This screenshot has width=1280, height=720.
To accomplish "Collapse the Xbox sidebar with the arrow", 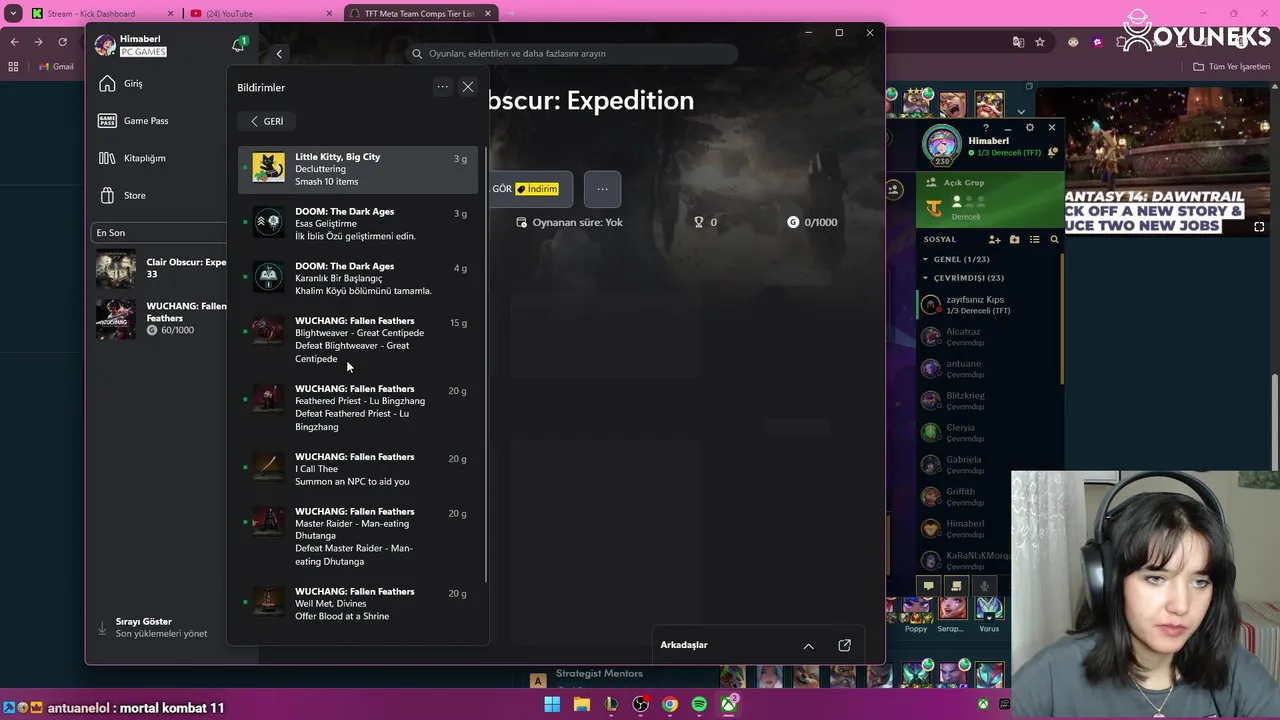I will (x=279, y=54).
